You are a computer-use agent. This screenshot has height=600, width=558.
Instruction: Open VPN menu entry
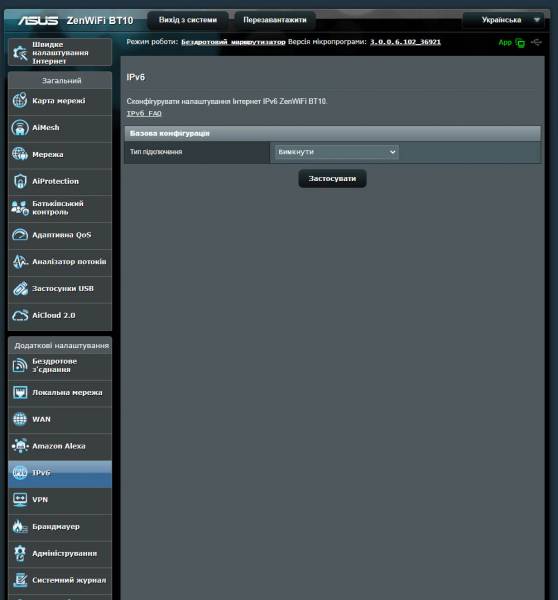tap(60, 500)
